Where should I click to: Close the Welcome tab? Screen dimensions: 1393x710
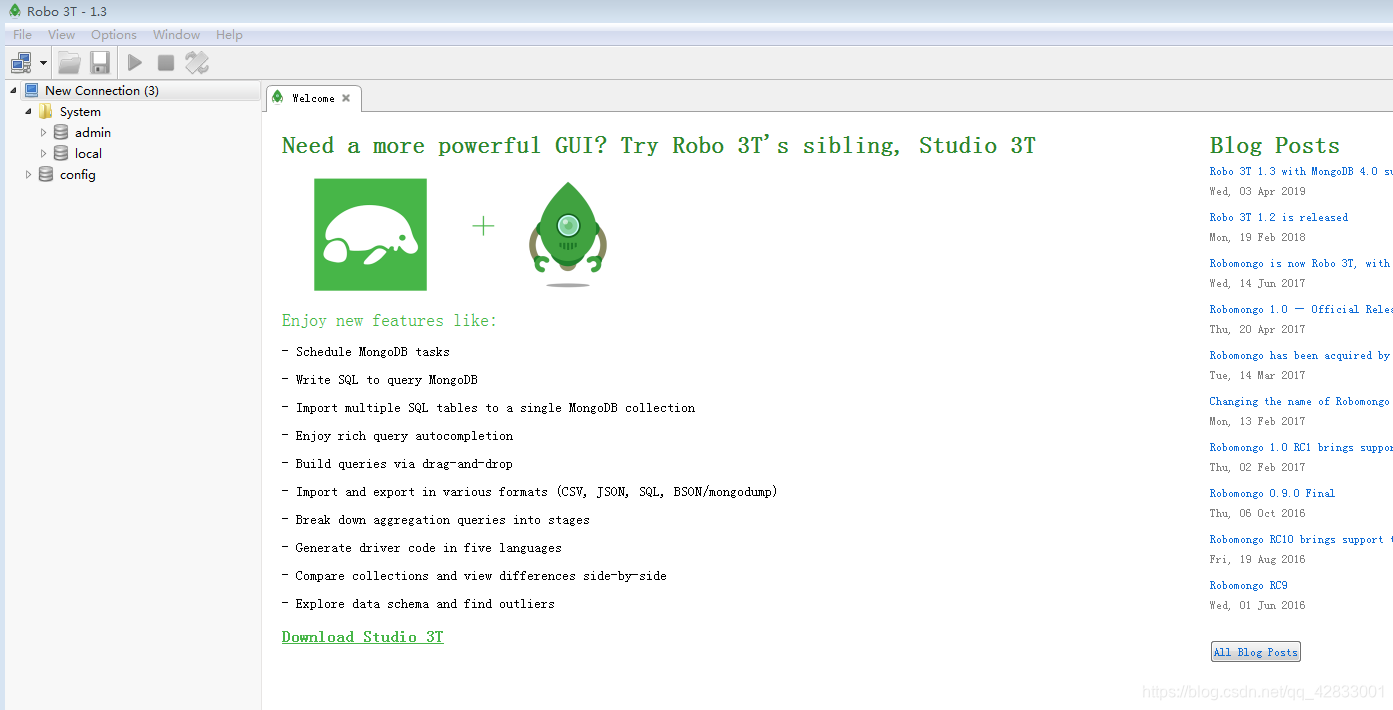pyautogui.click(x=346, y=98)
